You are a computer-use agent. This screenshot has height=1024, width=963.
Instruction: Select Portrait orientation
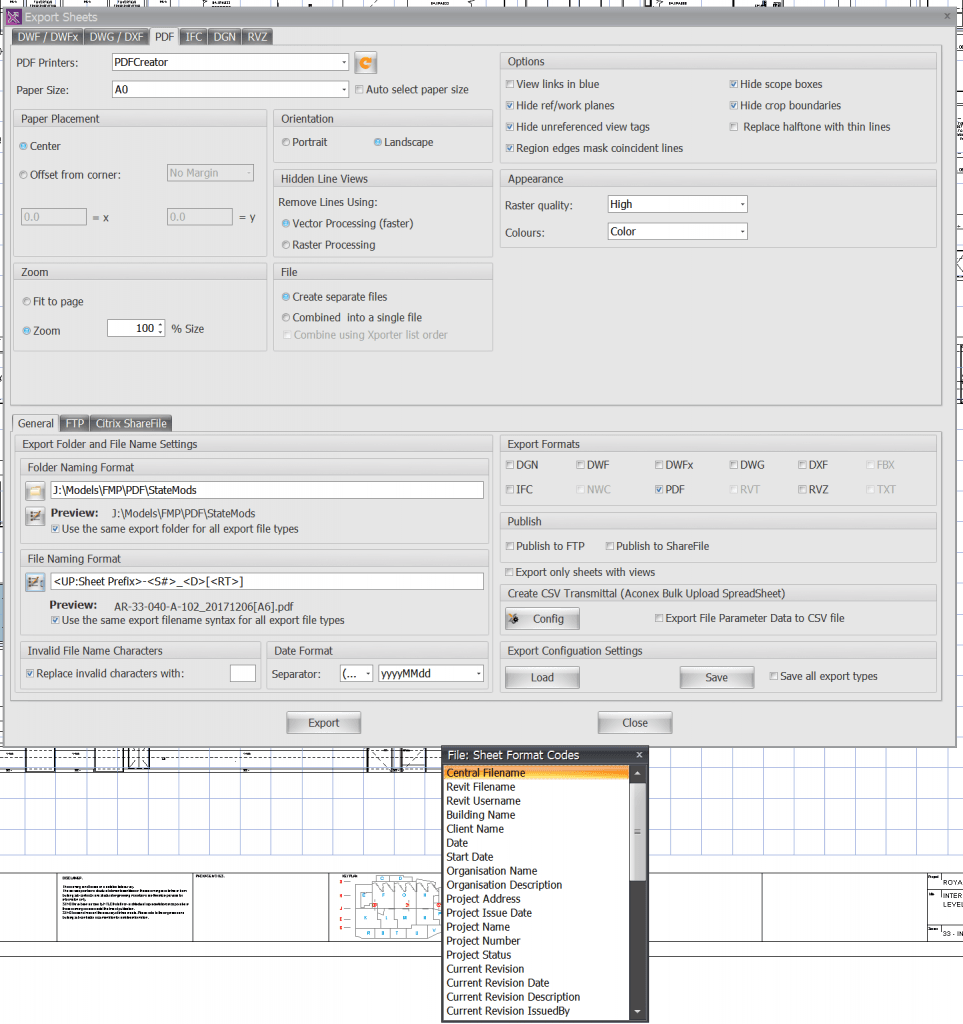(285, 142)
